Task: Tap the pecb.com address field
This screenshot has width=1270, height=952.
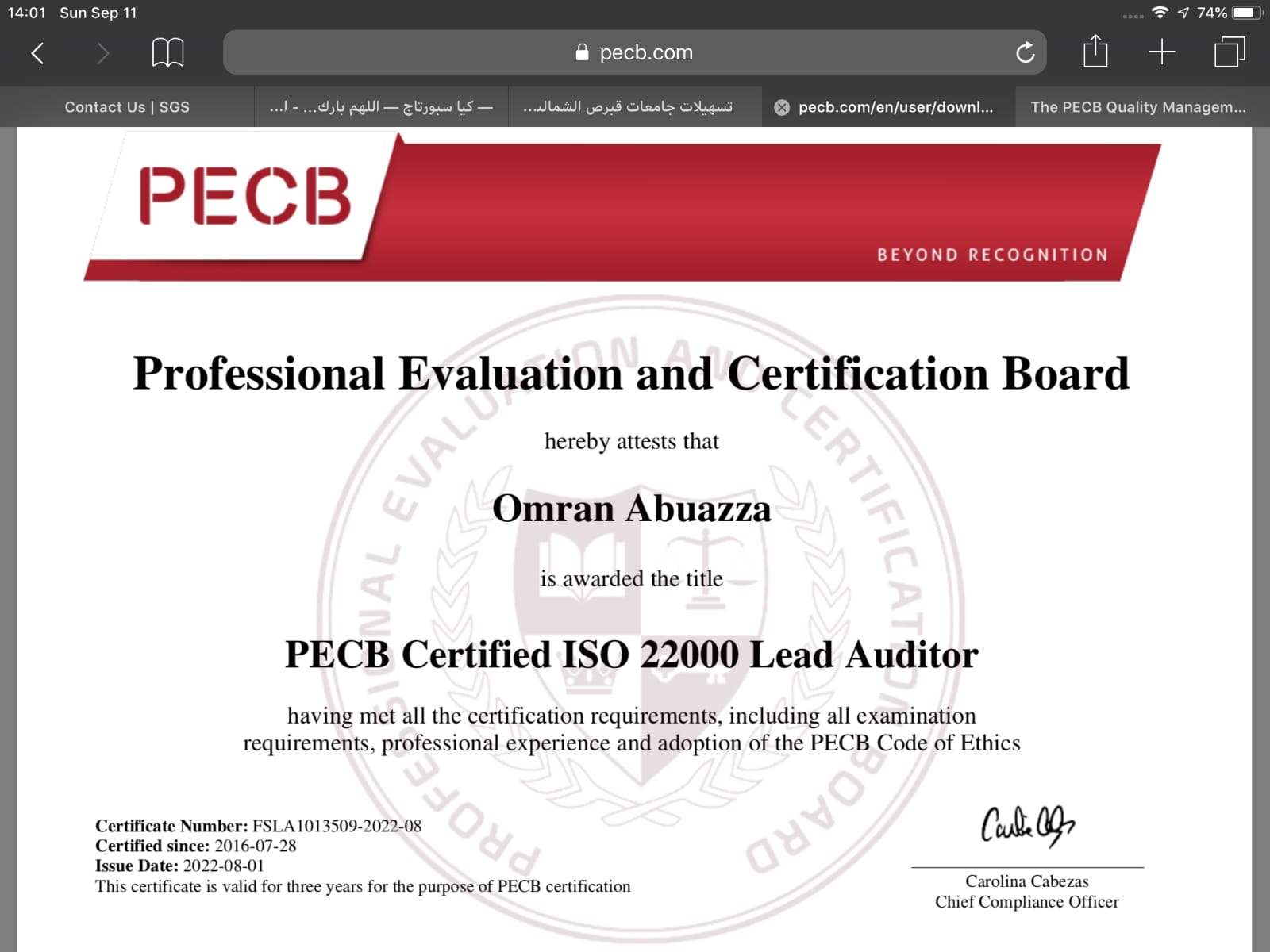Action: [645, 52]
